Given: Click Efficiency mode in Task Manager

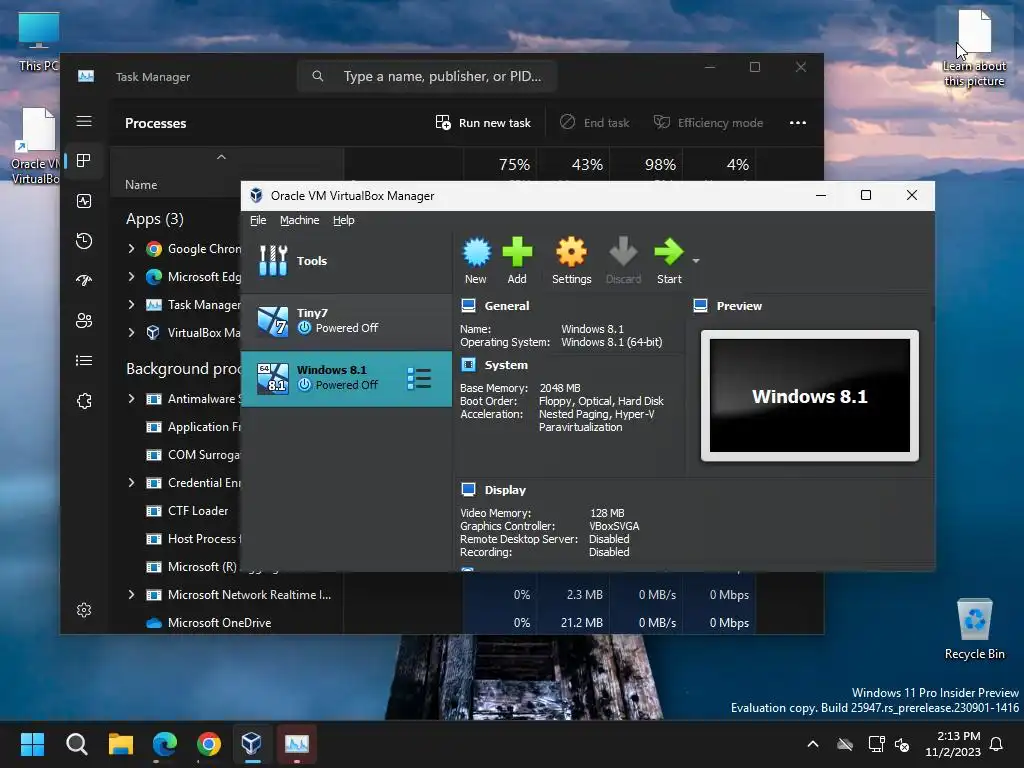Looking at the screenshot, I should [709, 123].
